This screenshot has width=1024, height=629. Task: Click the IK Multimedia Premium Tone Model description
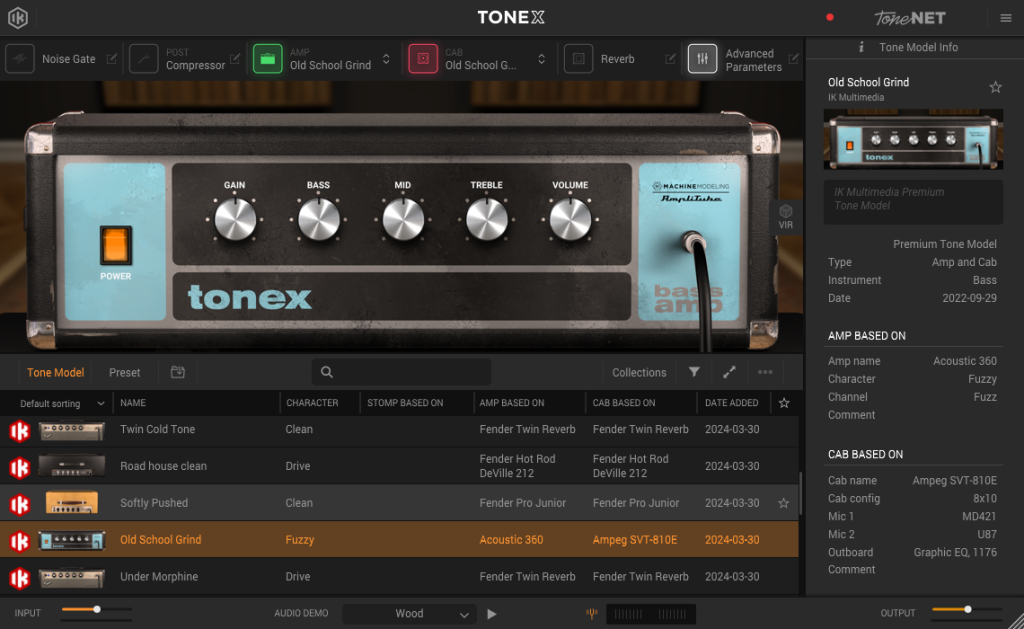(913, 202)
